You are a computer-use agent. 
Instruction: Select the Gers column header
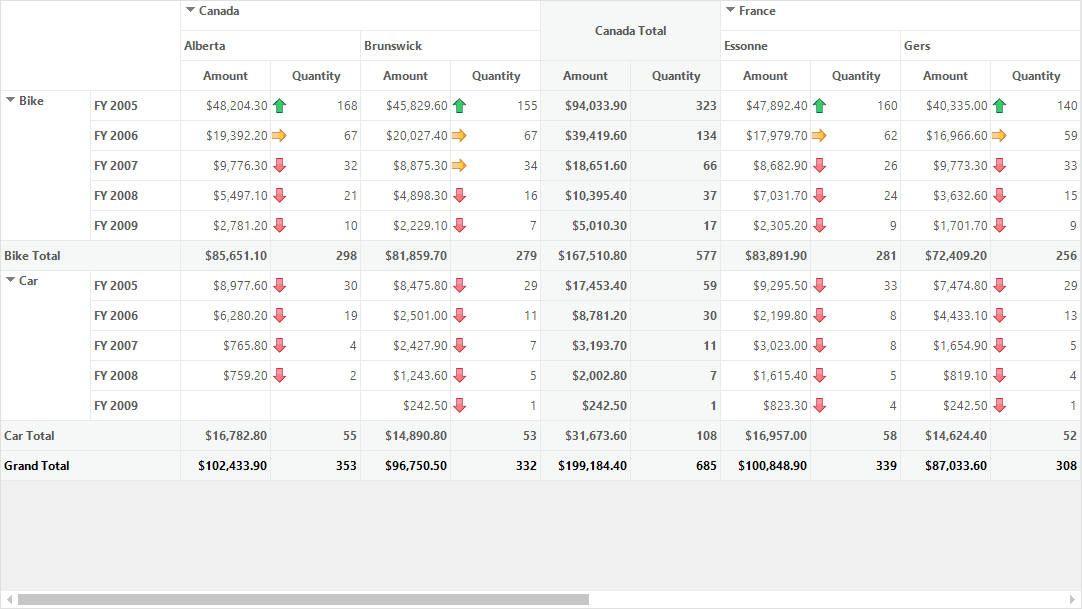pos(991,46)
